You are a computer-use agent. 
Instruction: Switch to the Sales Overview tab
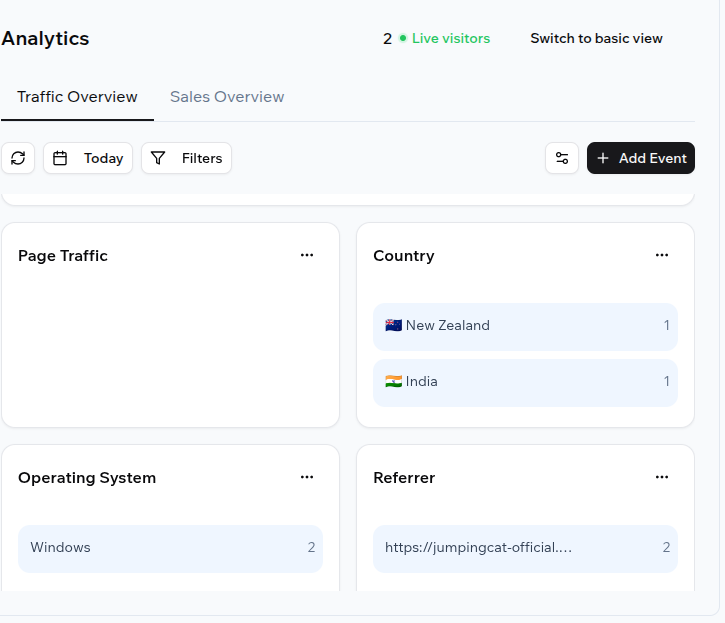tap(227, 97)
